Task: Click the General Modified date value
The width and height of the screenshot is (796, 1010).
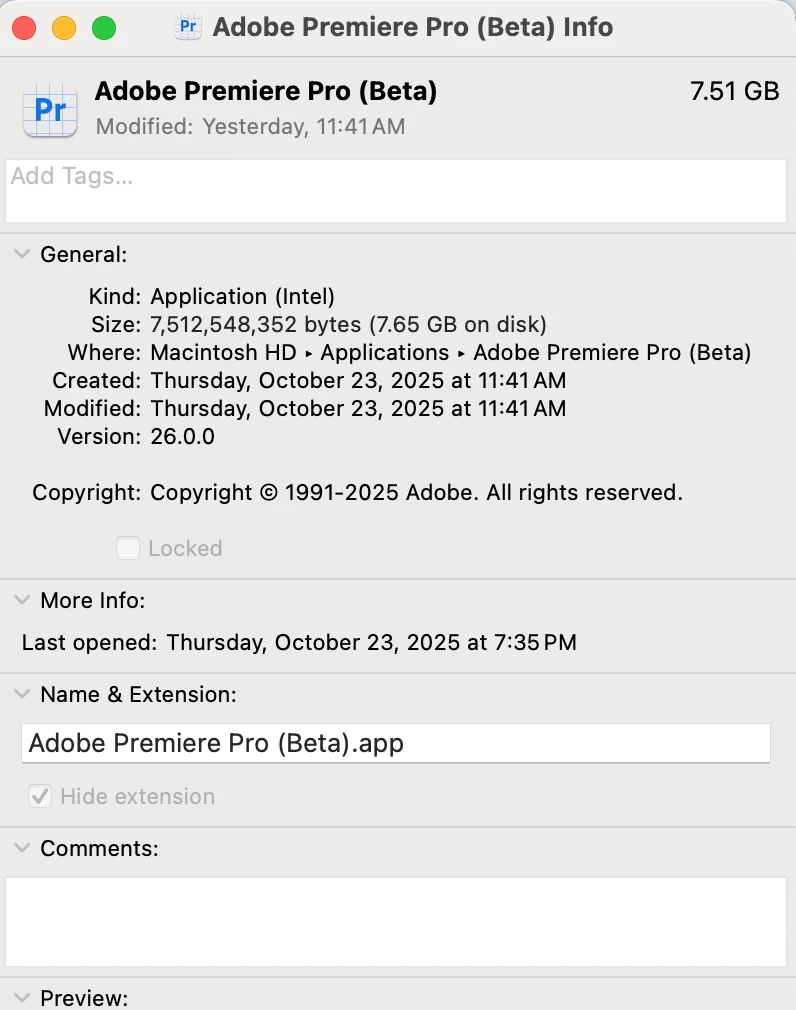Action: pyautogui.click(x=358, y=409)
